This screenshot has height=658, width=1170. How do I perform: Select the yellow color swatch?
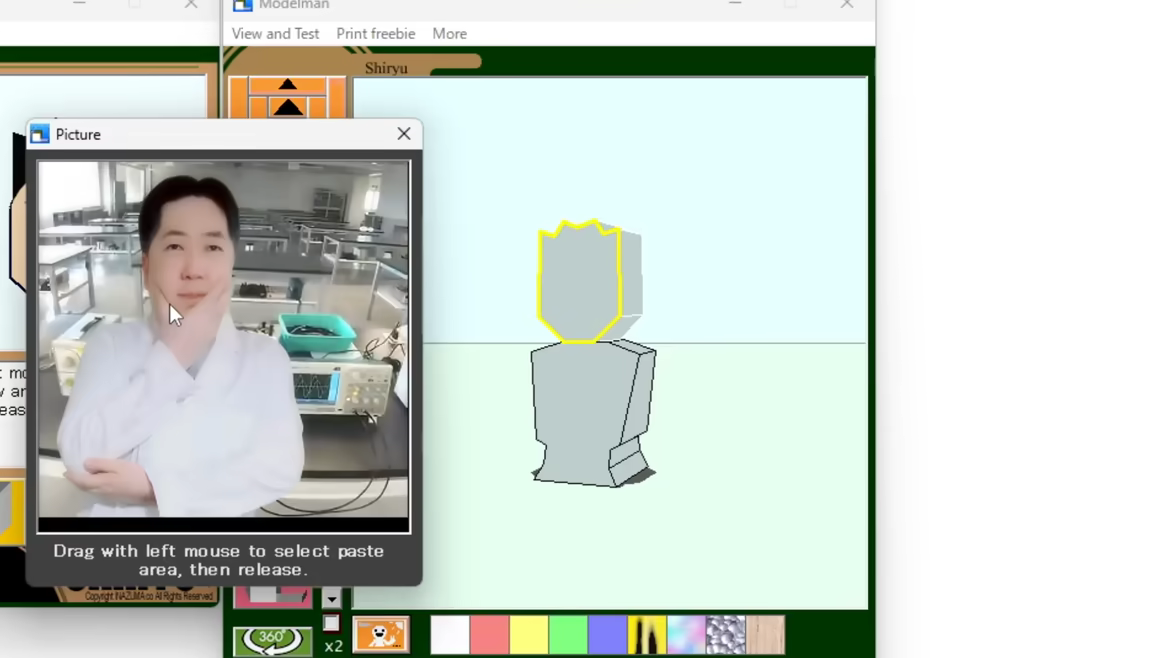click(529, 635)
